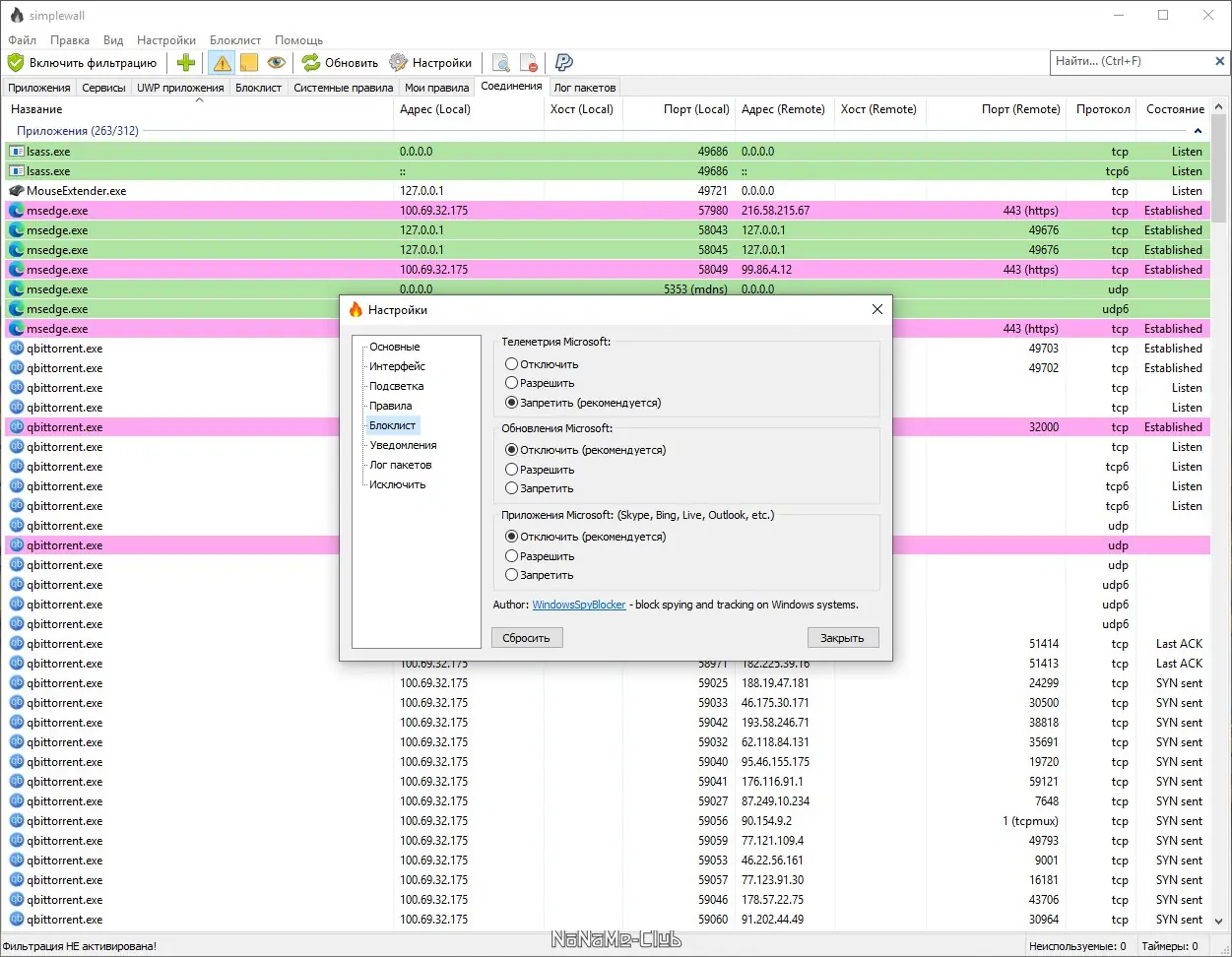Select Запретить under Обновления Microsoft
This screenshot has height=957, width=1232.
[x=540, y=488]
